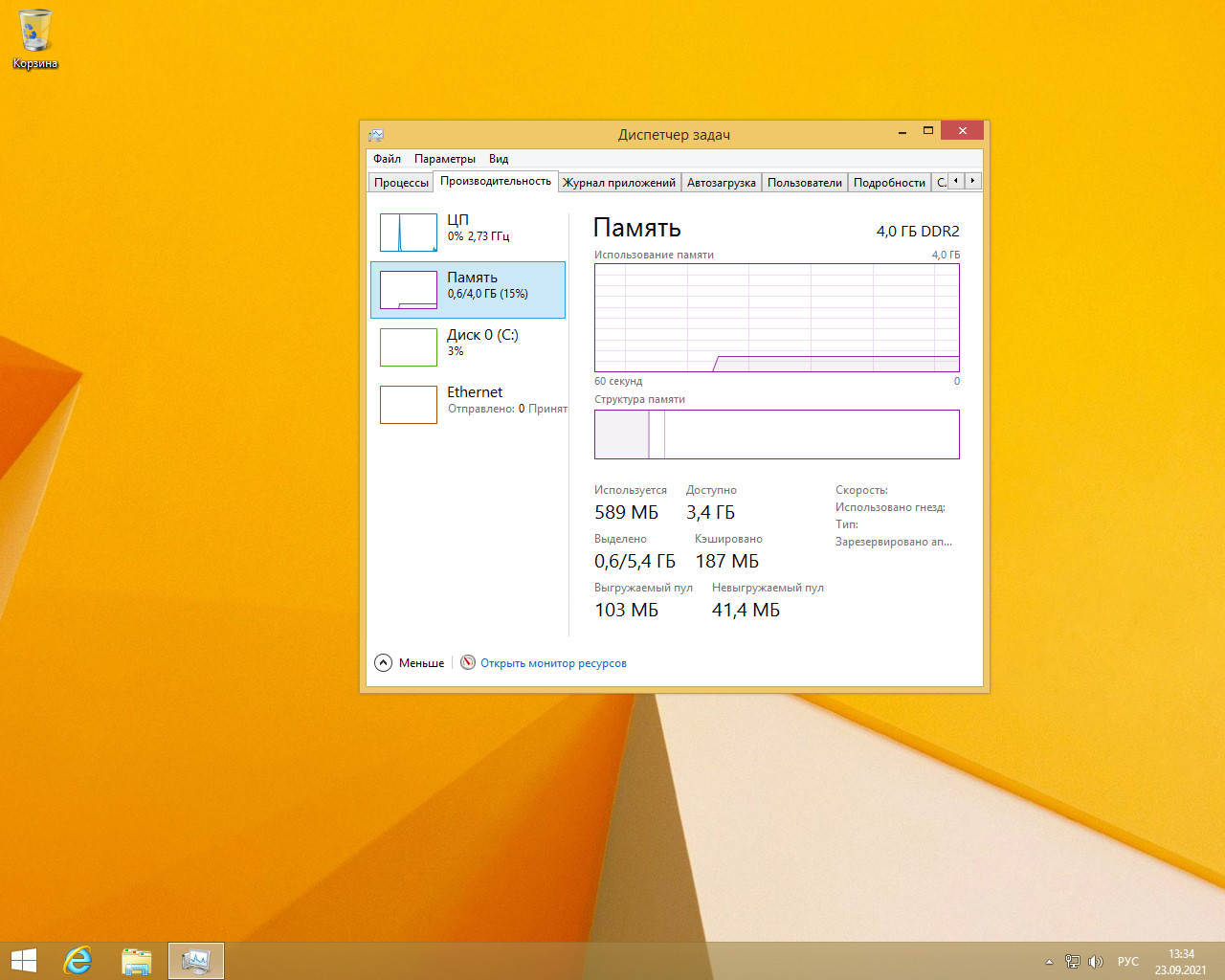Open the Параметры menu
Viewport: 1225px width, 980px height.
(444, 159)
